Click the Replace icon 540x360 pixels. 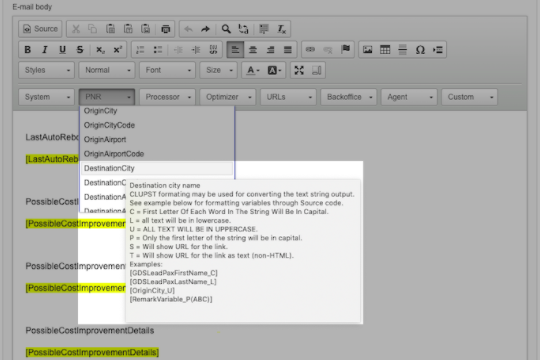click(x=243, y=29)
